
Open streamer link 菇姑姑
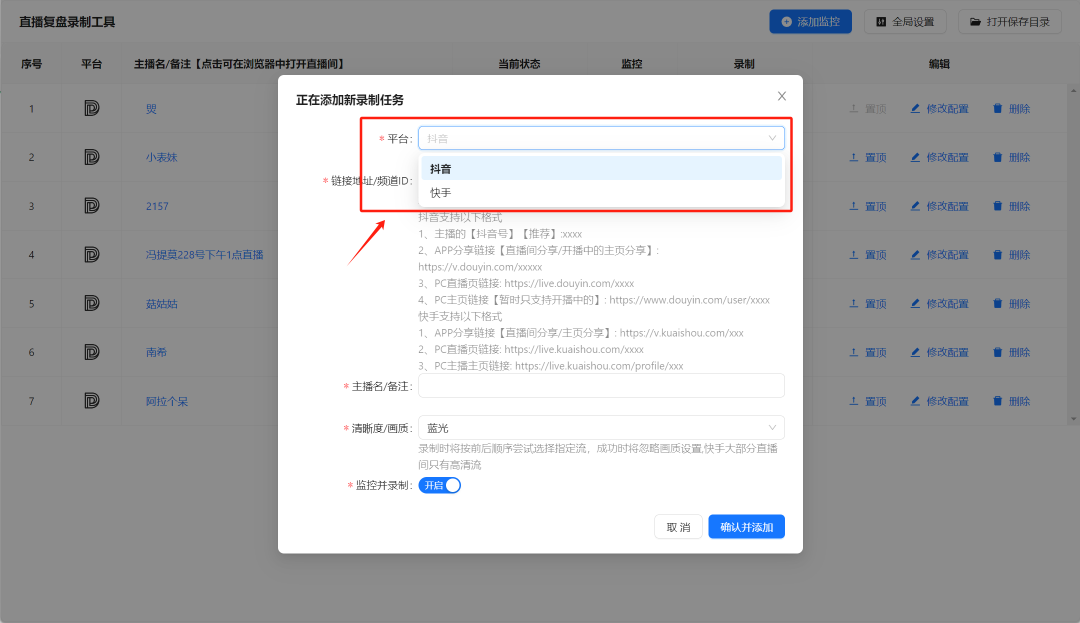[x=161, y=304]
